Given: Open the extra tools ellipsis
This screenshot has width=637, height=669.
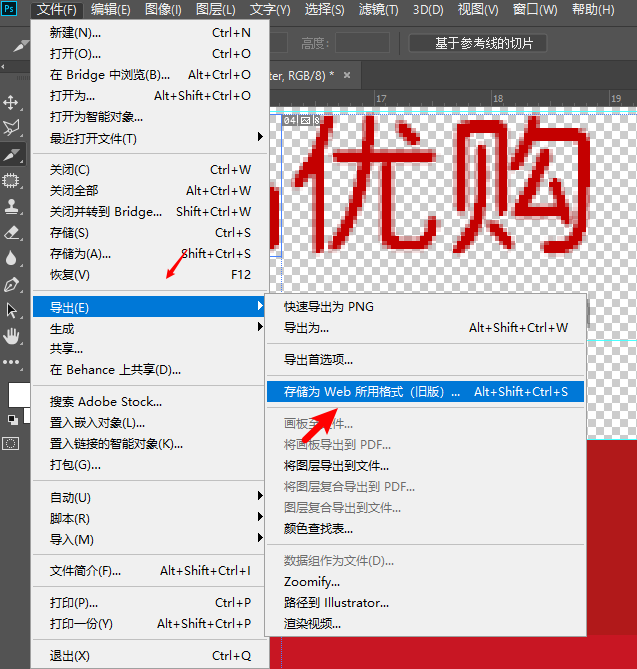Looking at the screenshot, I should 11,362.
